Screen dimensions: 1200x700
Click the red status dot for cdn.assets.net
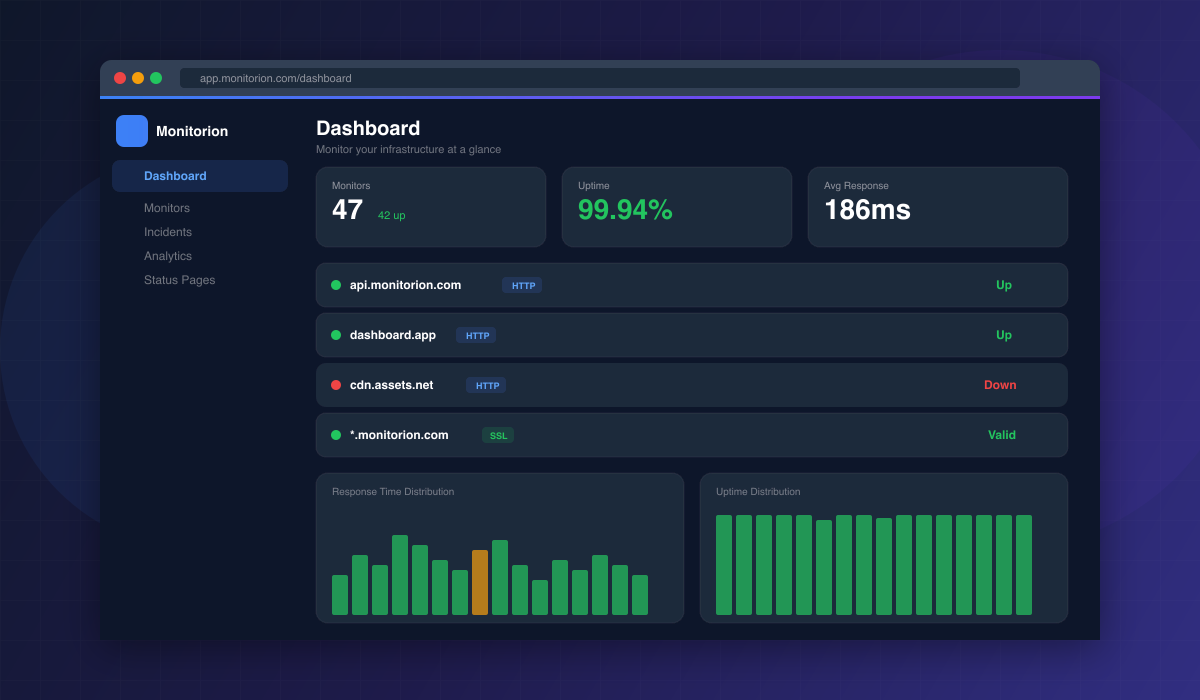point(336,385)
